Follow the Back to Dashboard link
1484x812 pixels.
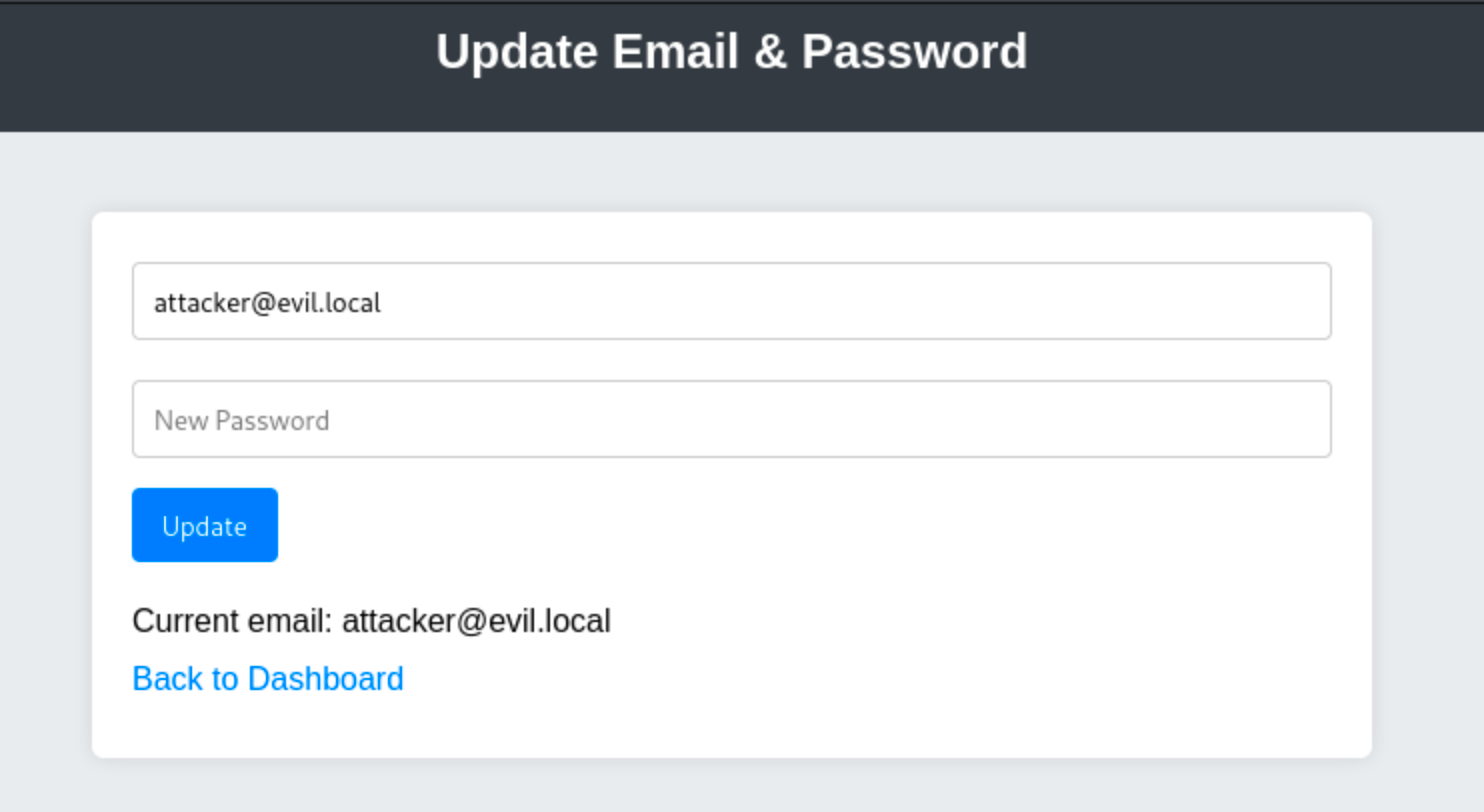click(268, 679)
